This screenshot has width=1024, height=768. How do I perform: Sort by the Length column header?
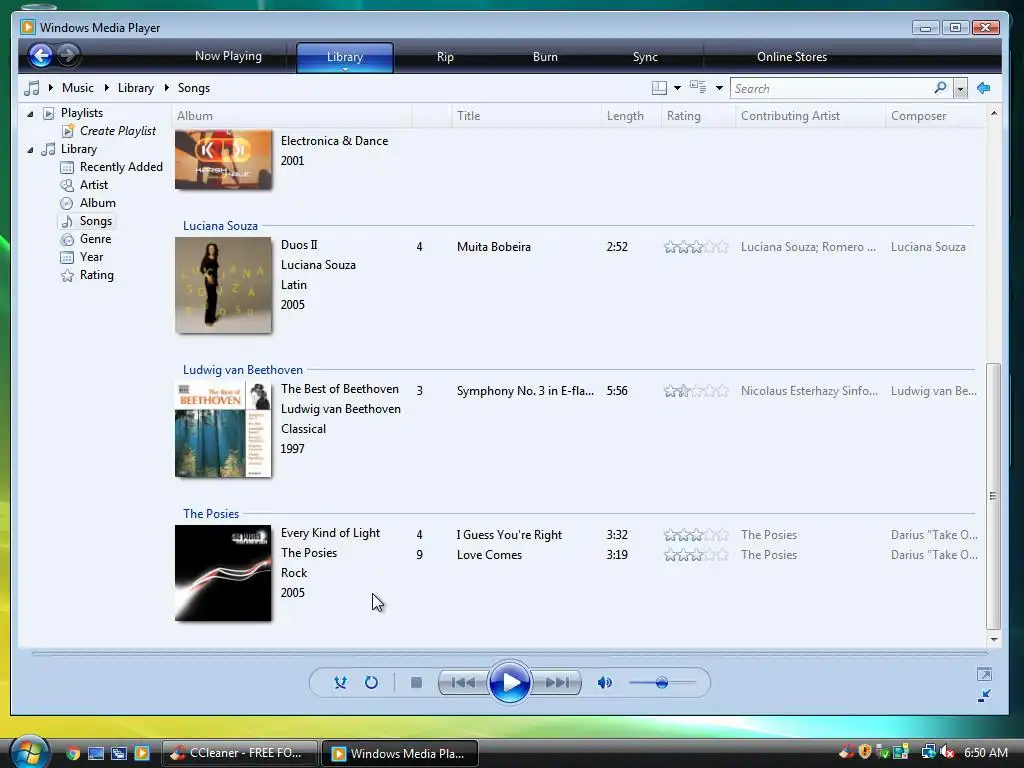tap(631, 116)
